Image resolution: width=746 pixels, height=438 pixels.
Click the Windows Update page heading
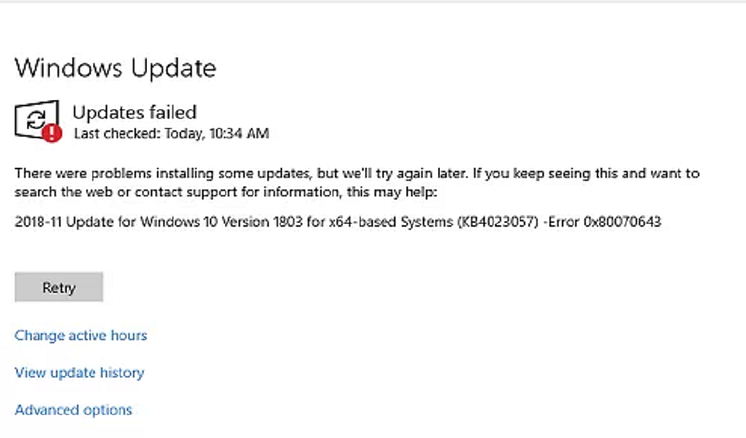[x=116, y=68]
